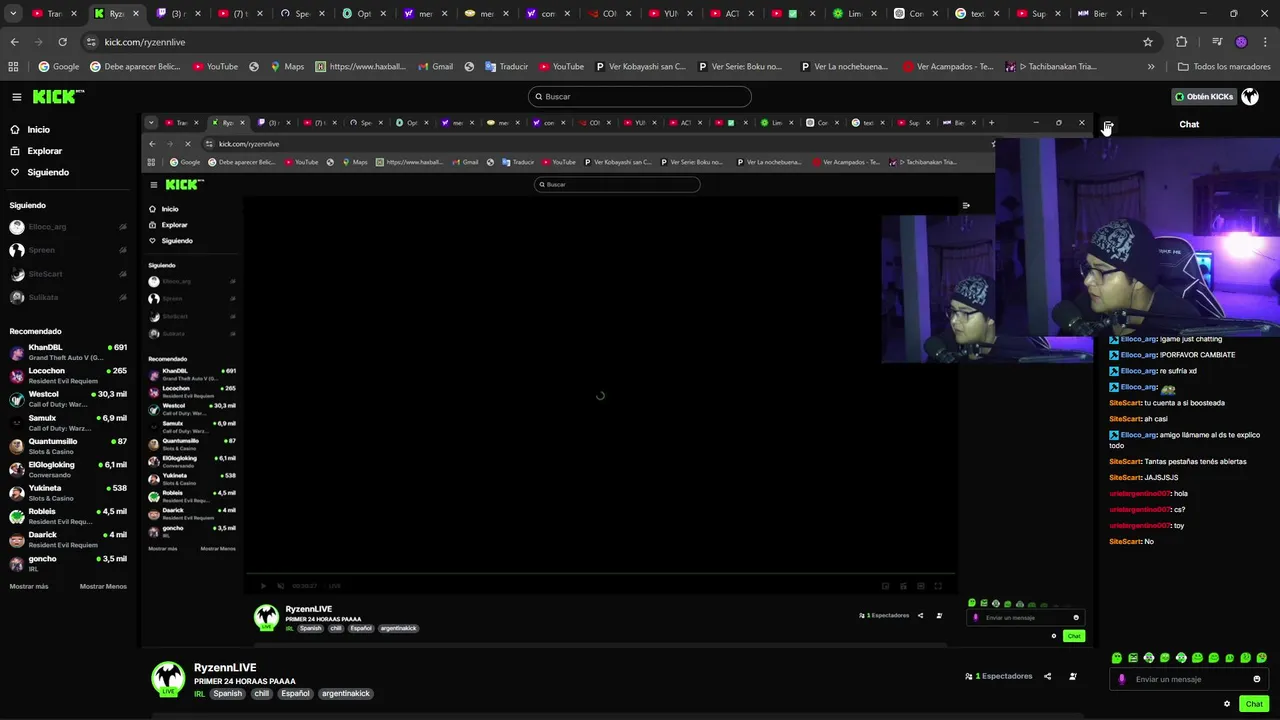Click the Spanish tag

[227, 693]
